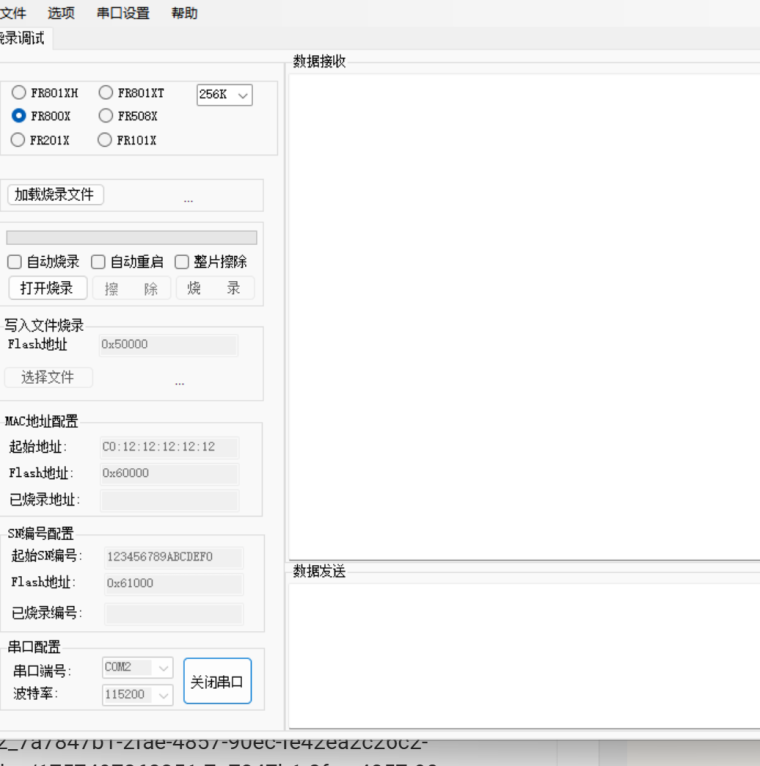Toggle the 自动重启 checkbox

99,262
